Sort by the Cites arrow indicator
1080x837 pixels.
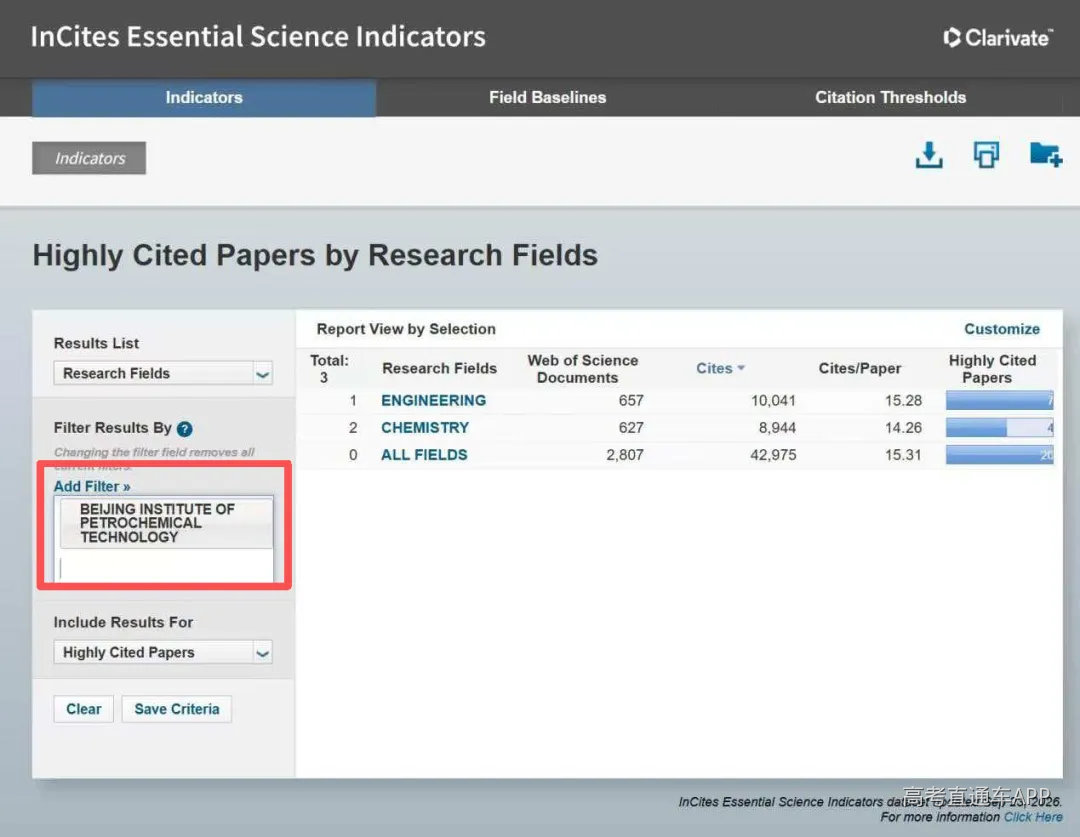[x=741, y=368]
